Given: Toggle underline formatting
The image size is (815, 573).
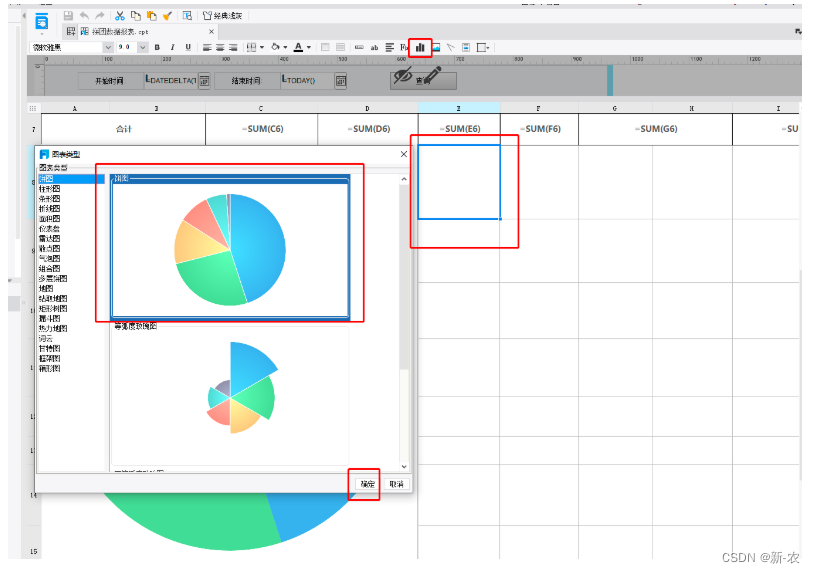Looking at the screenshot, I should click(x=188, y=47).
